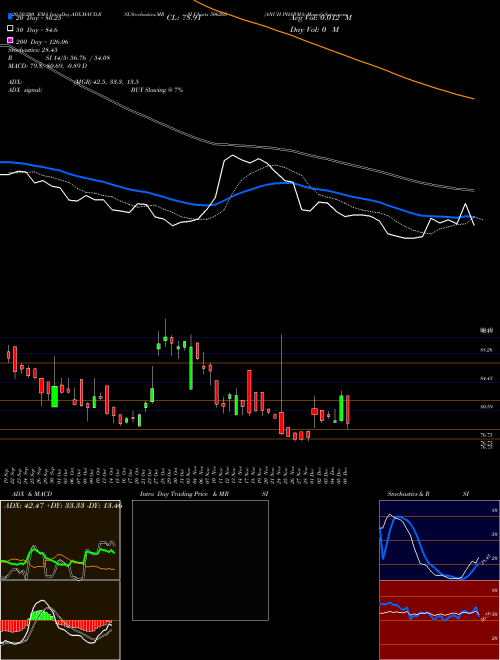Image resolution: width=500 pixels, height=660 pixels.
Task: Select the '200 Day = 126.06' legend text
Action: (x=42, y=42)
